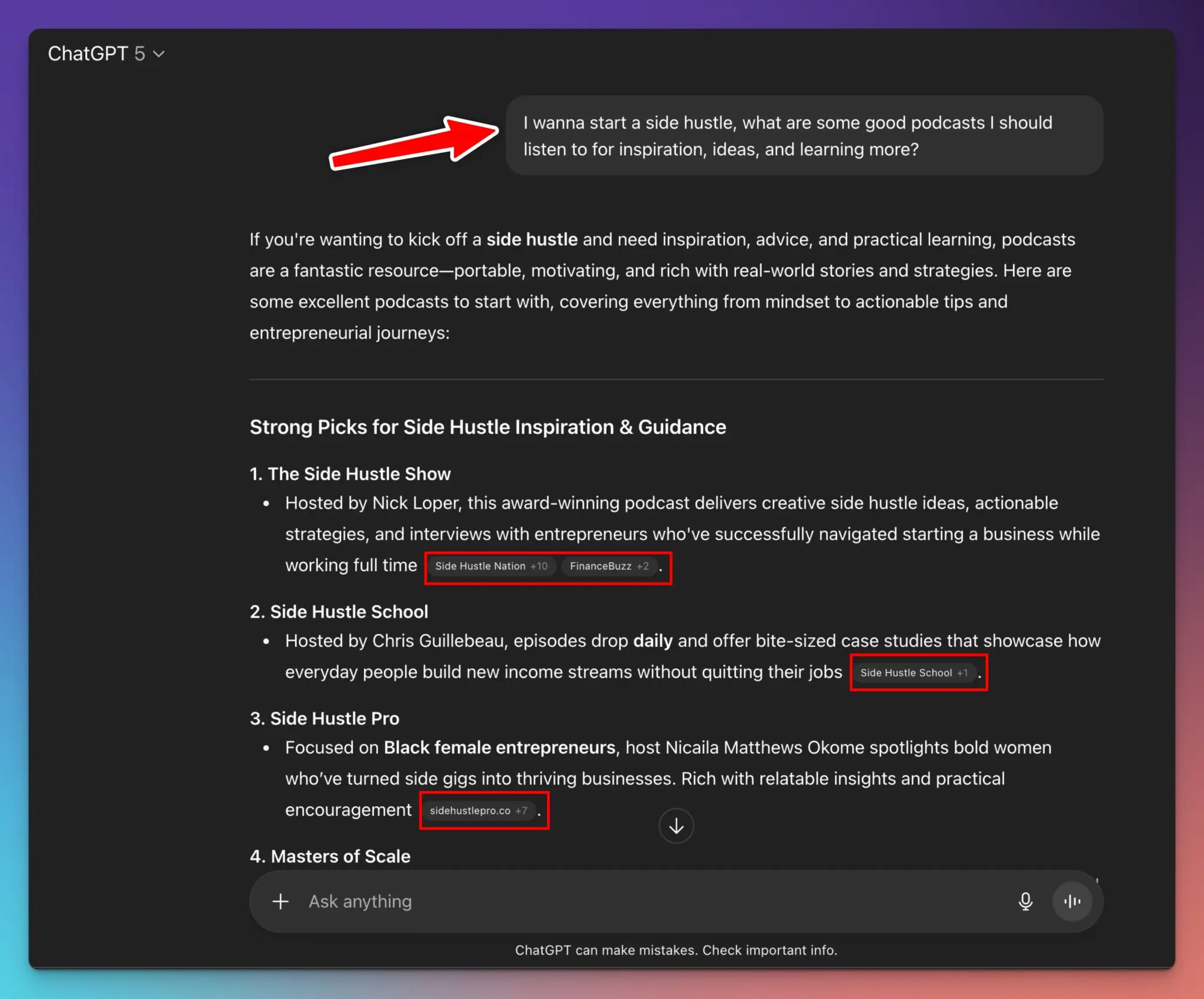Click the scroll-to-bottom arrow button
This screenshot has height=999, width=1204.
(676, 826)
